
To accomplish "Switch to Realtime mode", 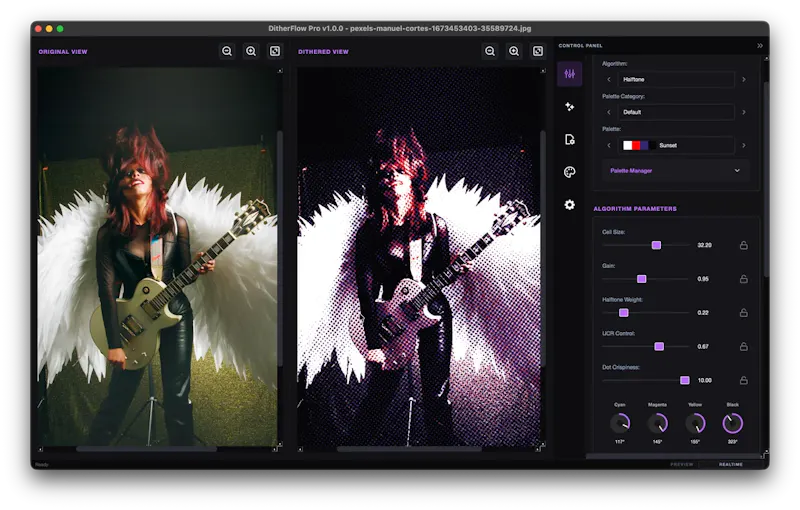I will pos(731,465).
